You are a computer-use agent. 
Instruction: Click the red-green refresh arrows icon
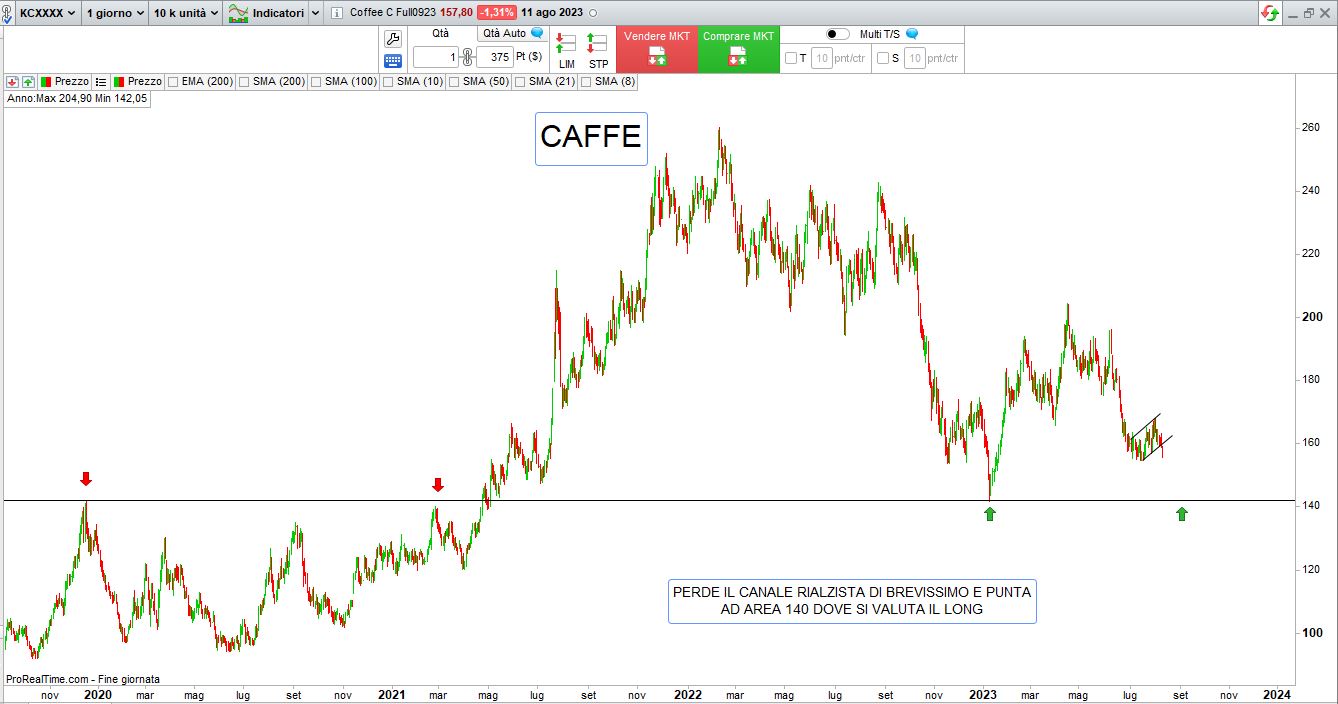[1270, 13]
